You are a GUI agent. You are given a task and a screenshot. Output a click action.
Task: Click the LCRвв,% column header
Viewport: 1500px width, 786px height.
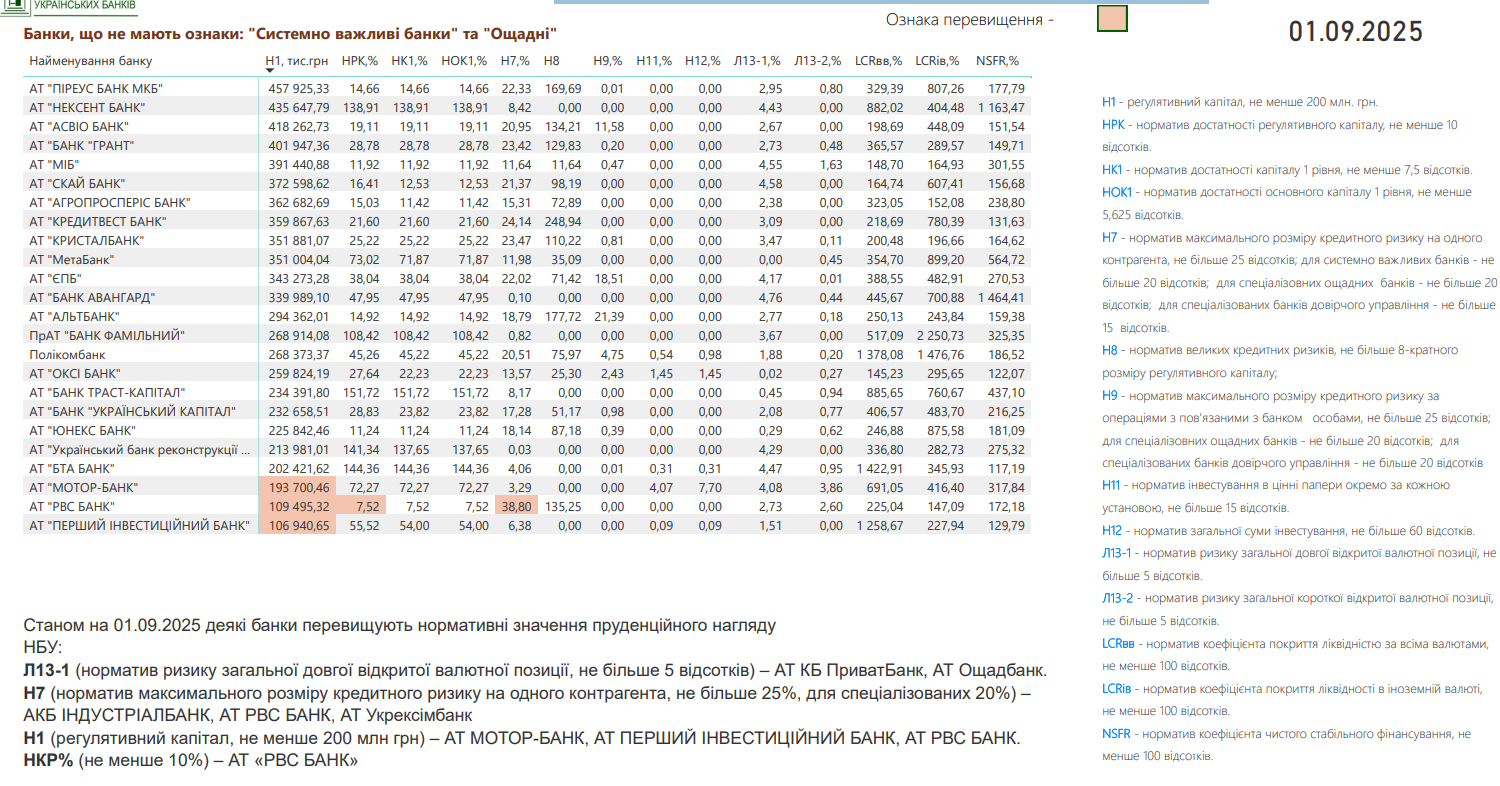point(878,60)
